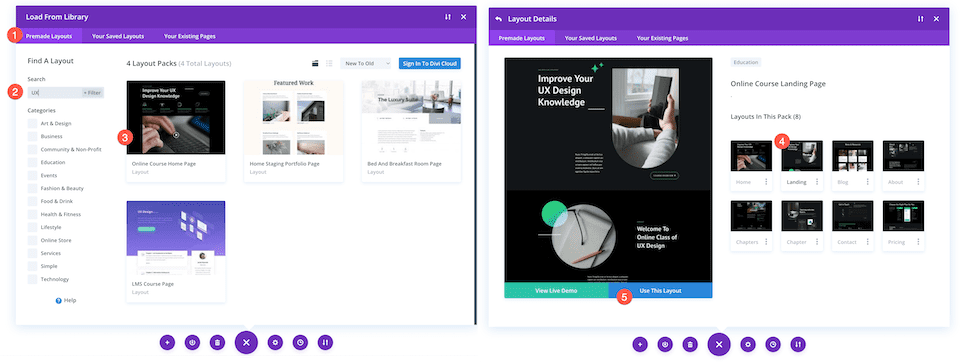This screenshot has width=960, height=362.
Task: Click the trash icon in left toolbar
Action: (217, 342)
